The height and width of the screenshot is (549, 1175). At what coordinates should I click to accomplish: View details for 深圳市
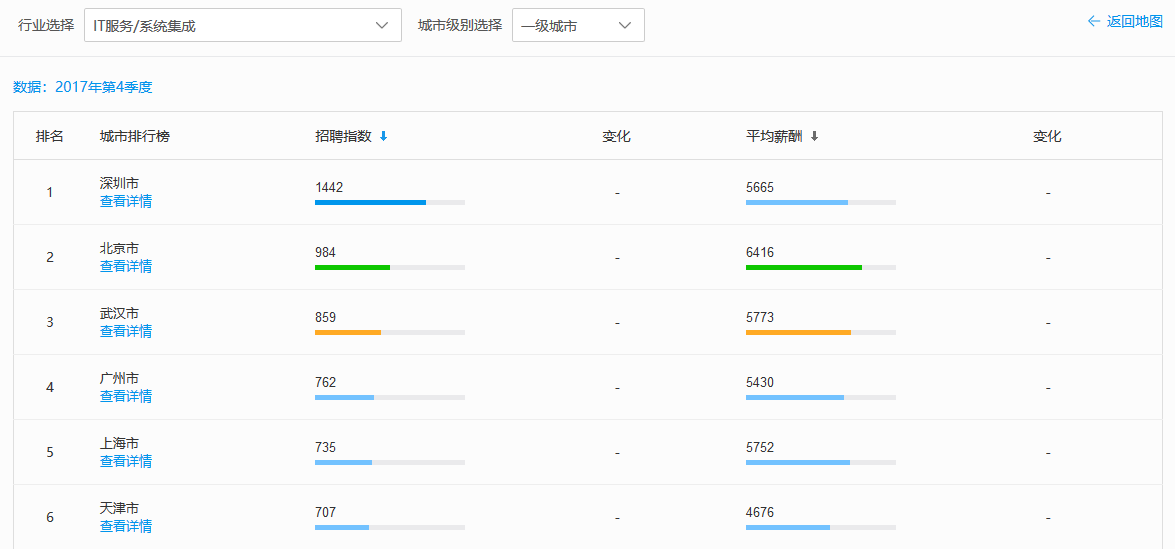(x=126, y=201)
